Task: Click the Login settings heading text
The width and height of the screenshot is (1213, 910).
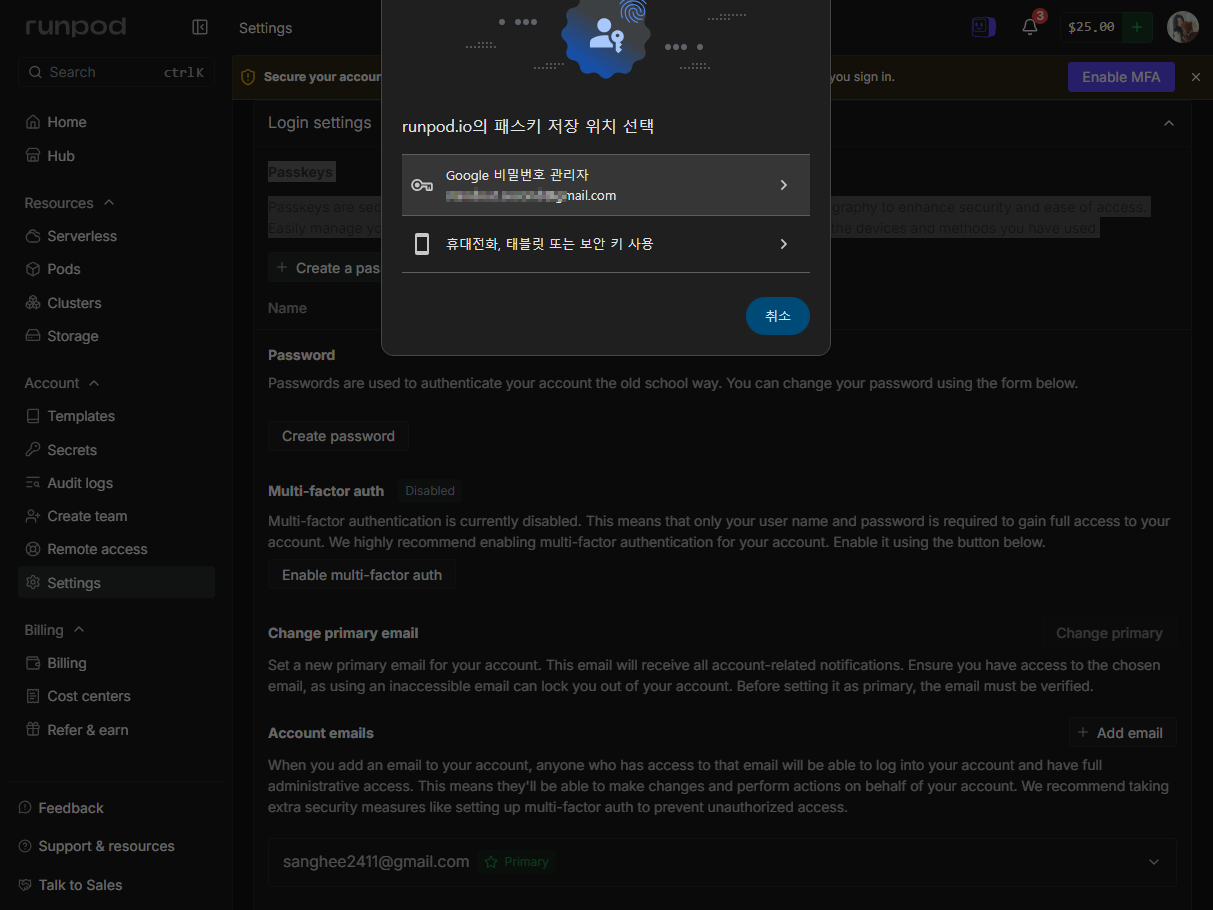Action: click(319, 123)
